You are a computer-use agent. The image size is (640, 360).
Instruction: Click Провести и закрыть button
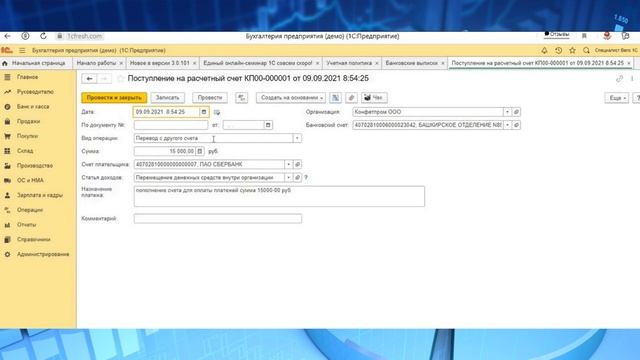(114, 98)
